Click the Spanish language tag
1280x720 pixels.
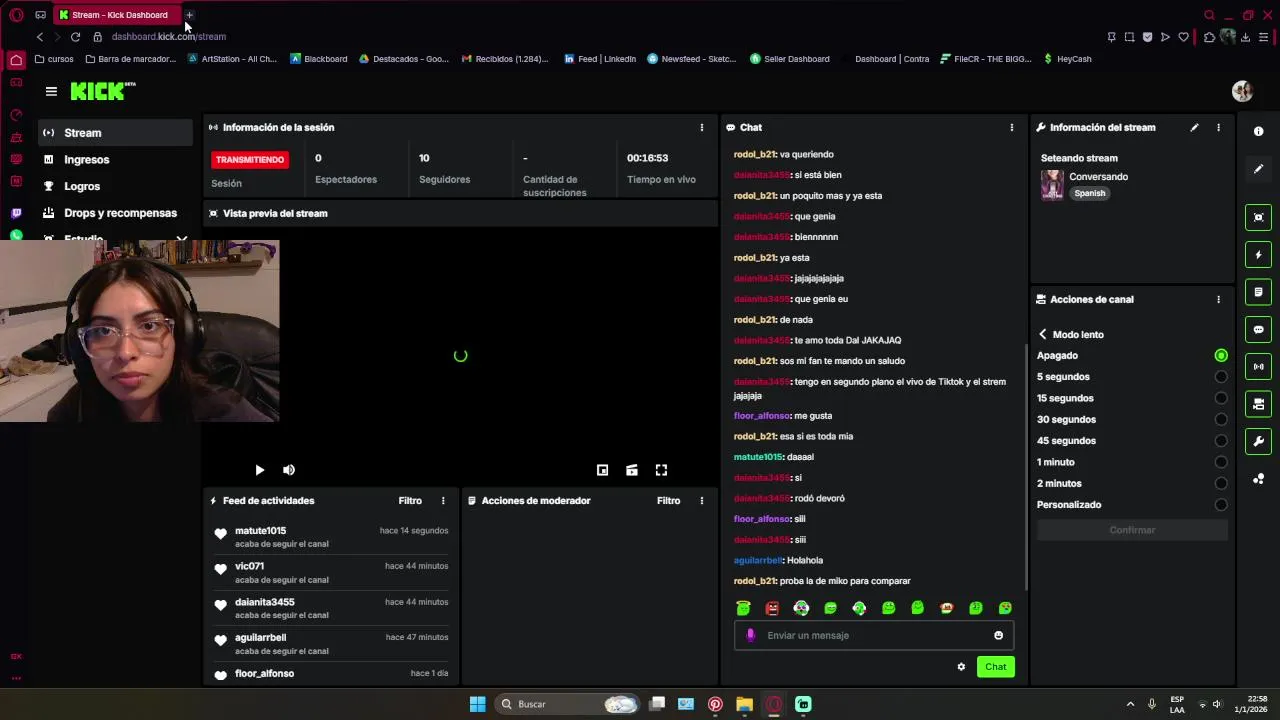click(1090, 193)
